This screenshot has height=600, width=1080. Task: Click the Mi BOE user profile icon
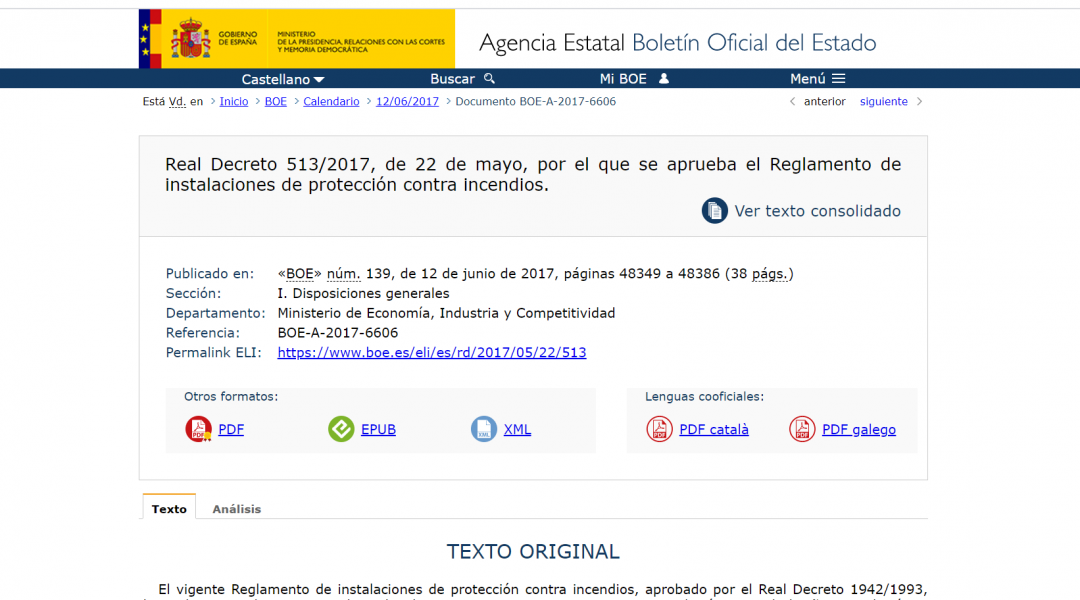pyautogui.click(x=663, y=79)
